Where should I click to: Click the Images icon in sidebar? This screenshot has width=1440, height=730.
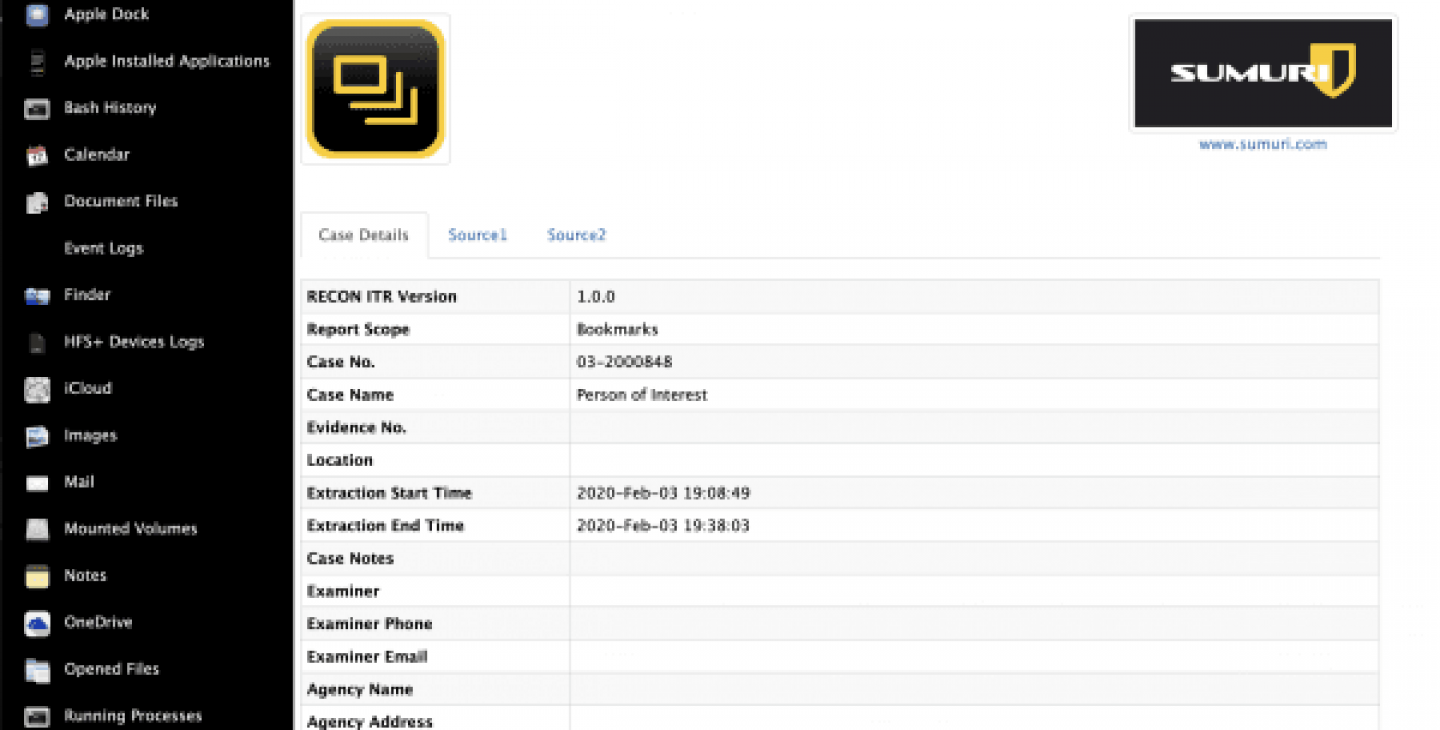pyautogui.click(x=37, y=436)
